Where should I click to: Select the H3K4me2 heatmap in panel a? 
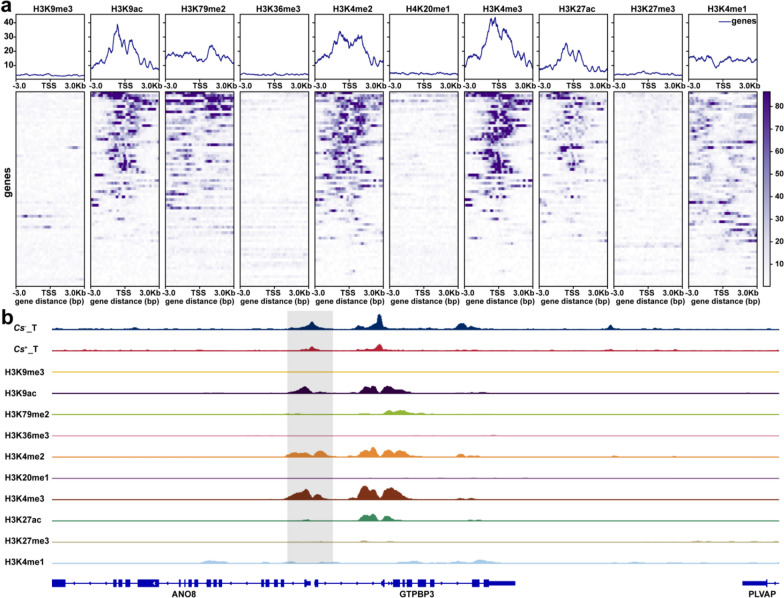click(349, 188)
